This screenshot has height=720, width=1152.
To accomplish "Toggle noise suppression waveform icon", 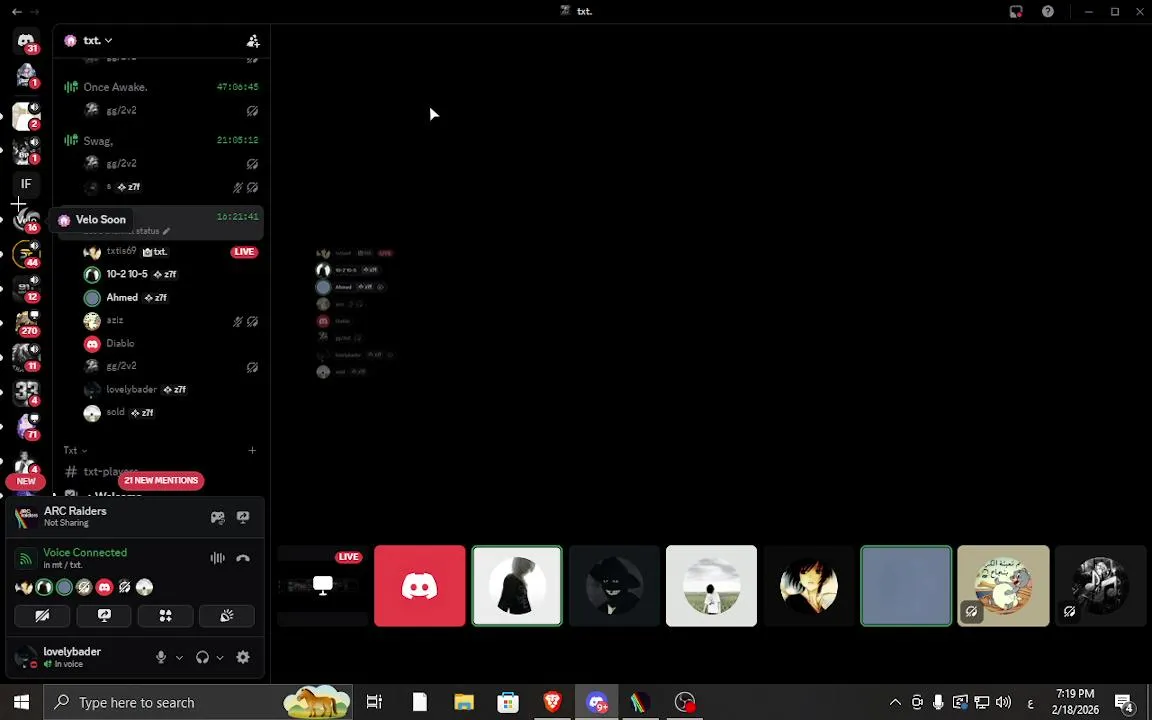I will (217, 558).
